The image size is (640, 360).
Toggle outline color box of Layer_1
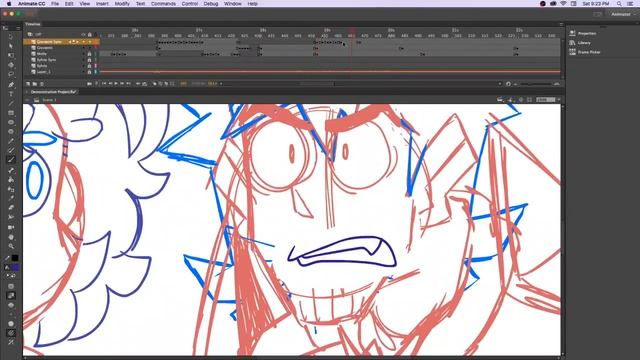pyautogui.click(x=96, y=72)
